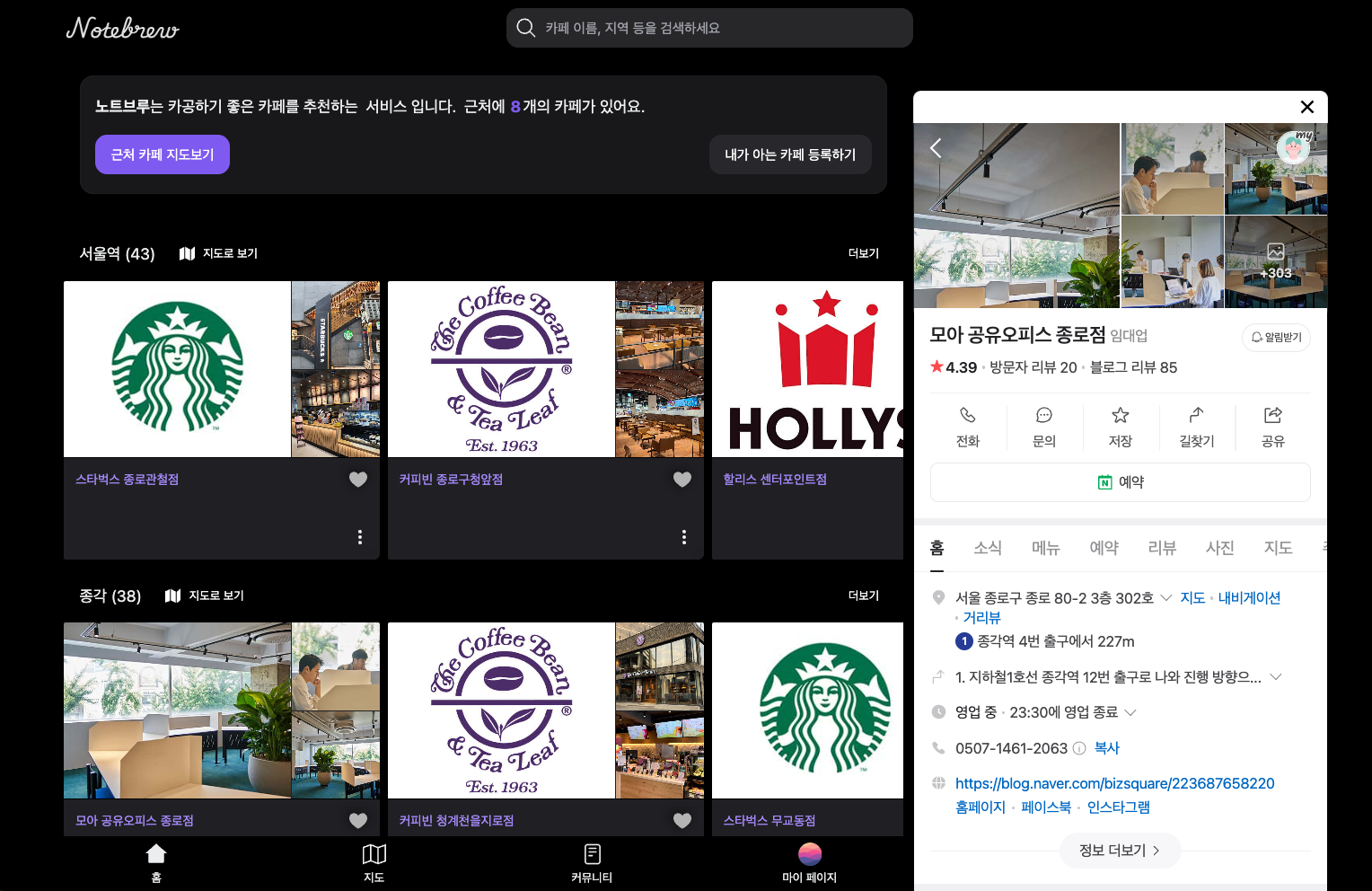The height and width of the screenshot is (891, 1372).
Task: Switch to the detail panel 지도 tab
Action: point(1279,548)
